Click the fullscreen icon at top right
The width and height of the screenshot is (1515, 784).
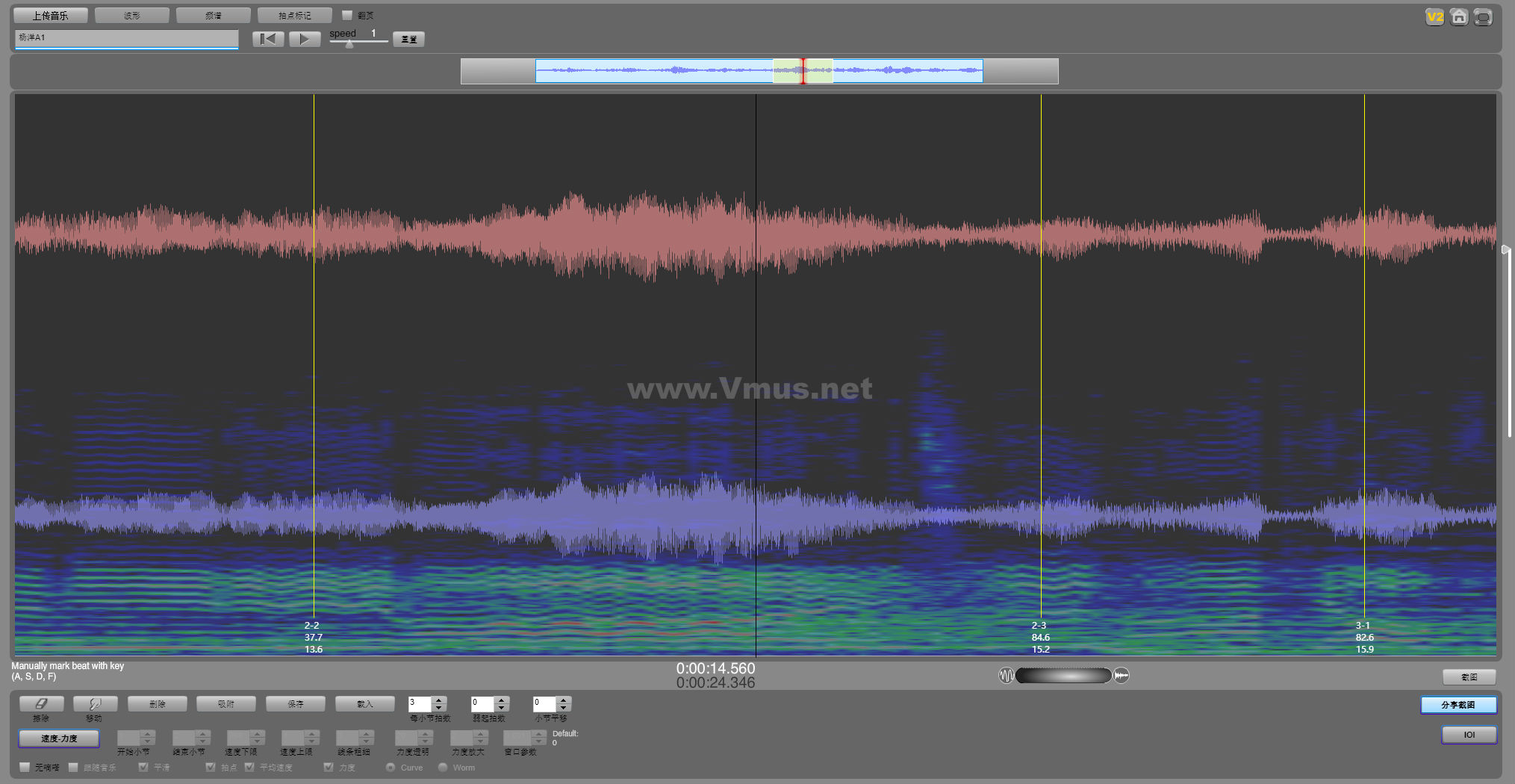click(x=1483, y=17)
